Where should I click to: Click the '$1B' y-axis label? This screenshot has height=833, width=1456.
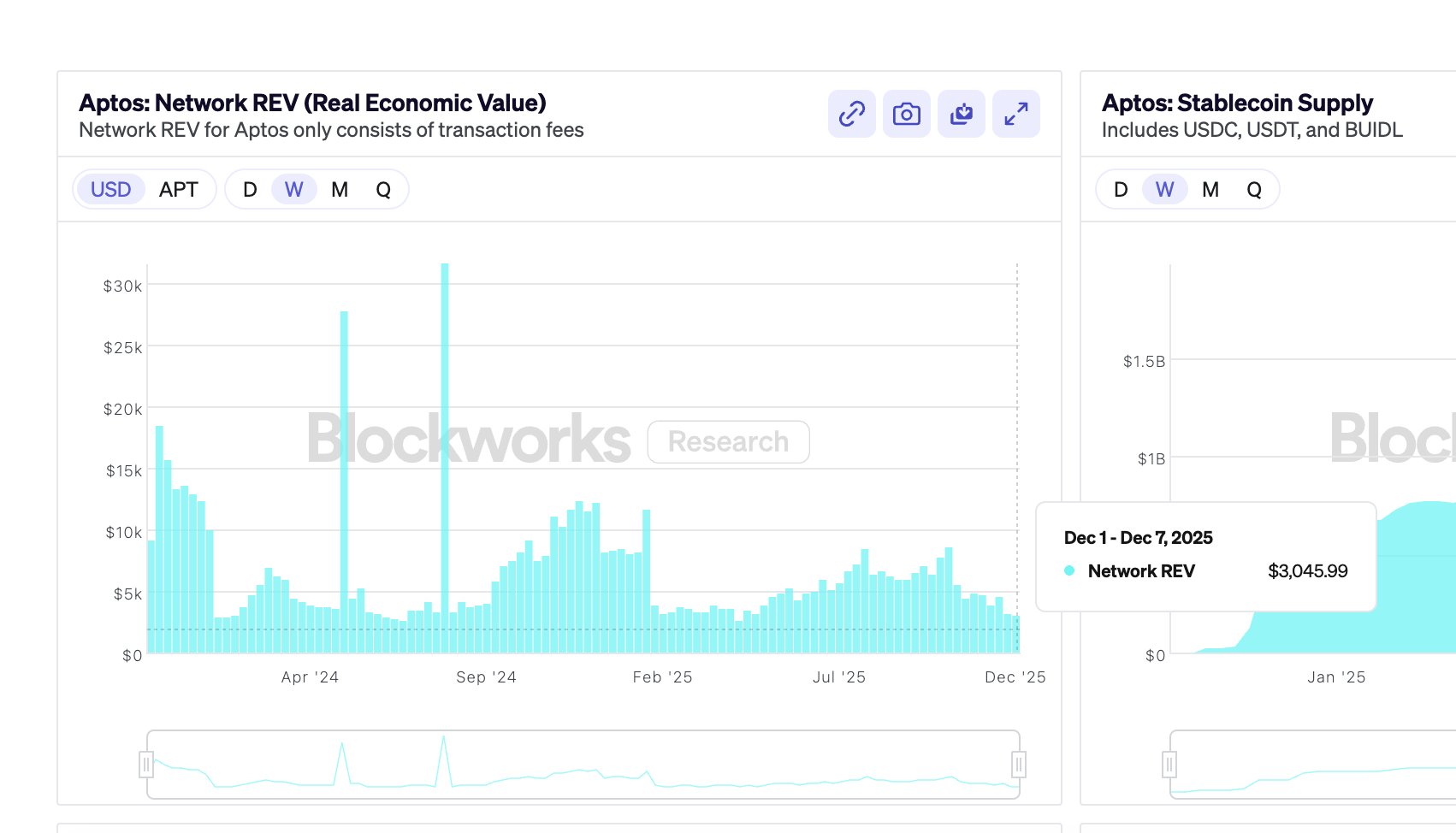click(x=1151, y=459)
